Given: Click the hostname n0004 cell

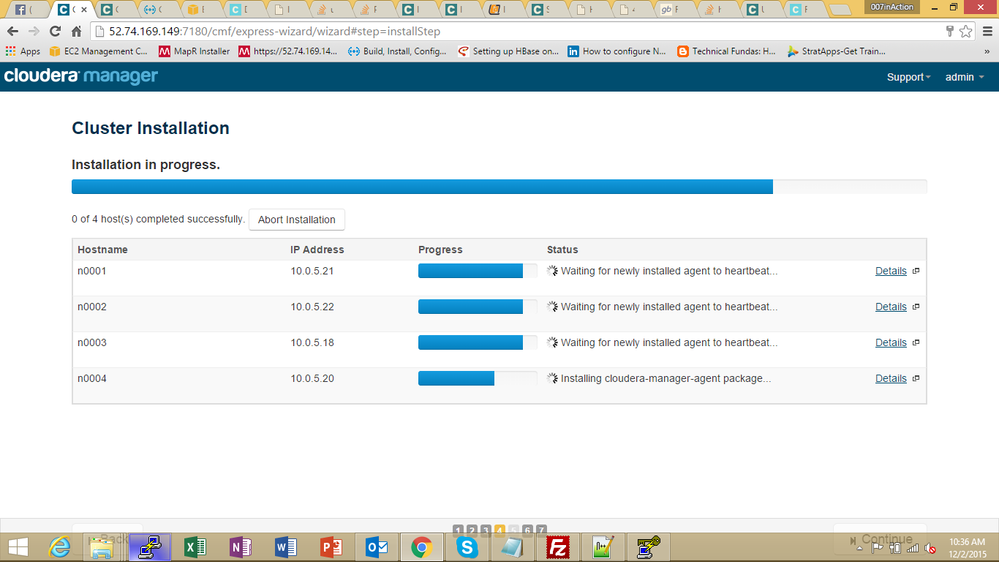Looking at the screenshot, I should coord(92,378).
